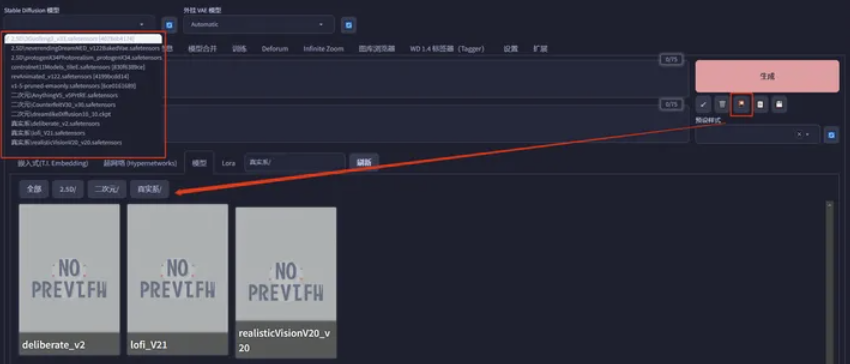850x364 pixels.
Task: Switch to T.I. Embedding tab
Action: tap(53, 163)
